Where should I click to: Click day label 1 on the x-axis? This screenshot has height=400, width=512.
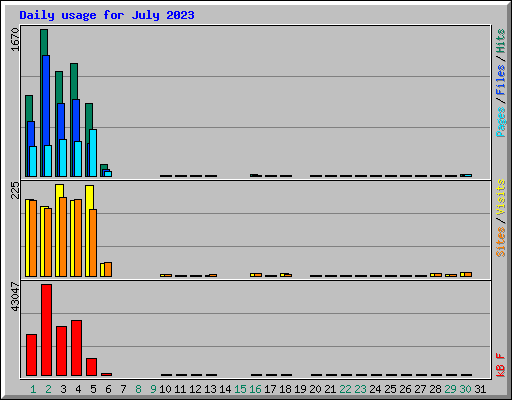[33, 389]
